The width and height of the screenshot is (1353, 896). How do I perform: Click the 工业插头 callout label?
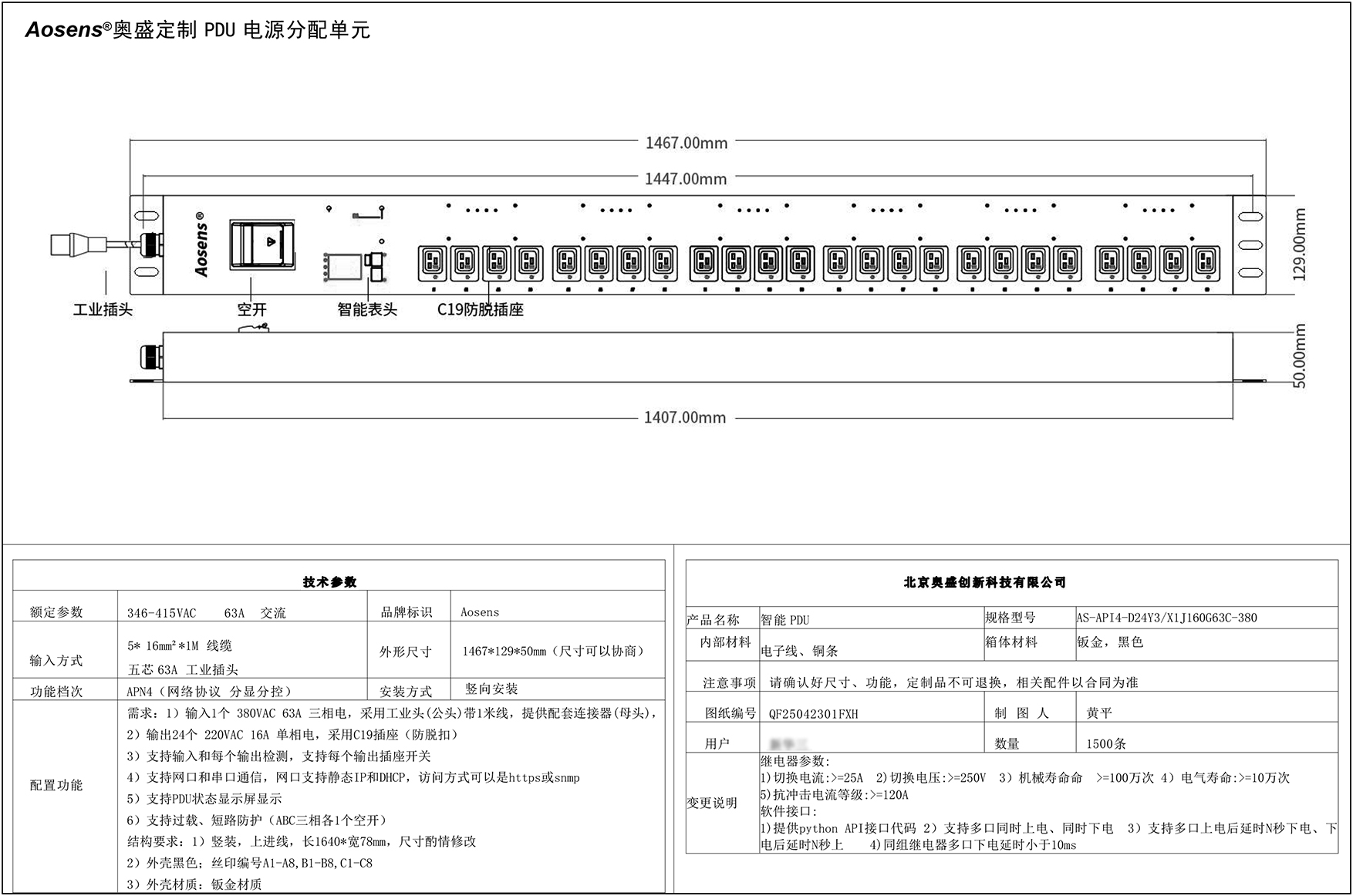click(103, 310)
